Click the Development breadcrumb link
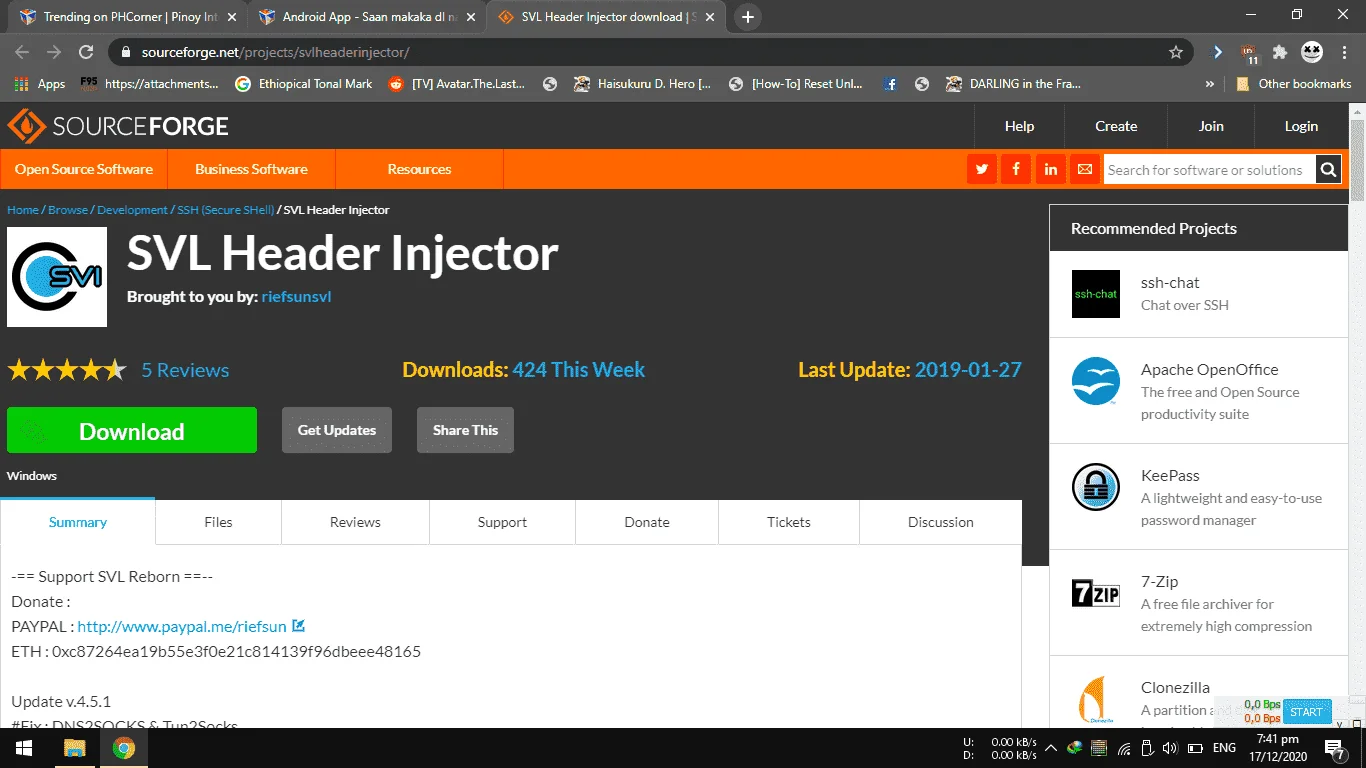 pos(132,210)
